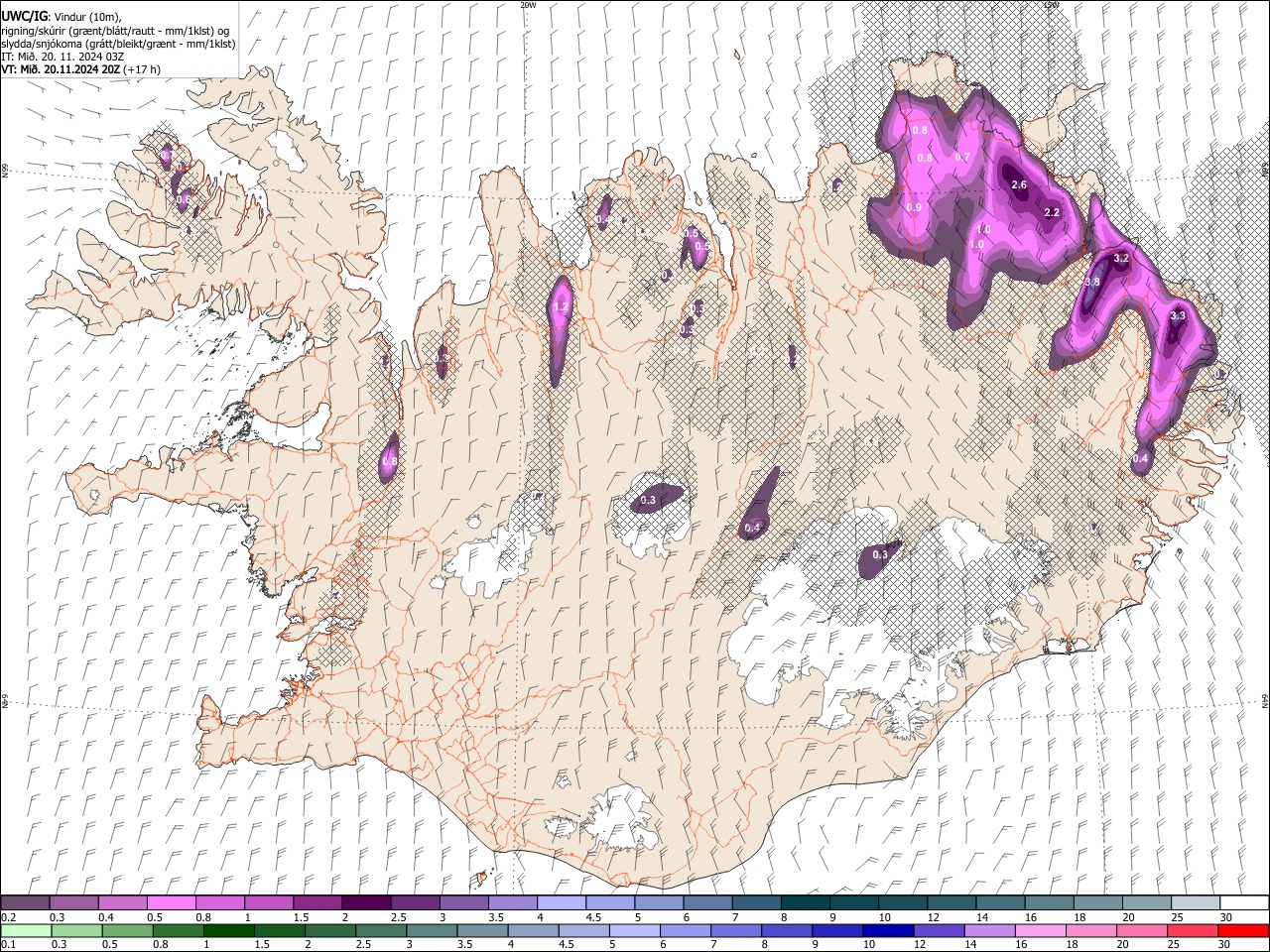Image resolution: width=1270 pixels, height=952 pixels.
Task: Click the 2.2 precipitation value in northeast
Action: (1053, 212)
